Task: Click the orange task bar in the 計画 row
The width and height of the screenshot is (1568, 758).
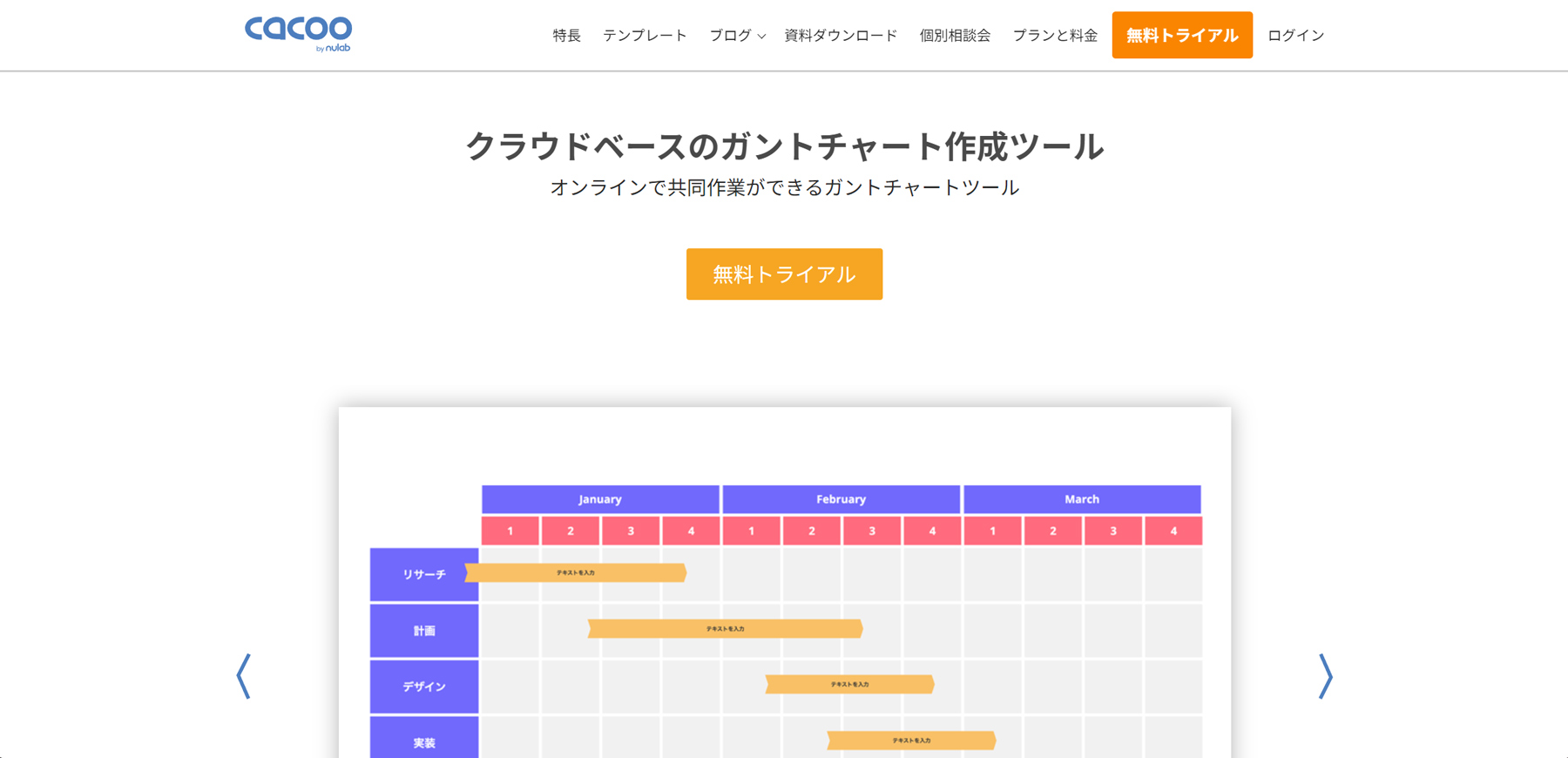Action: pos(725,628)
